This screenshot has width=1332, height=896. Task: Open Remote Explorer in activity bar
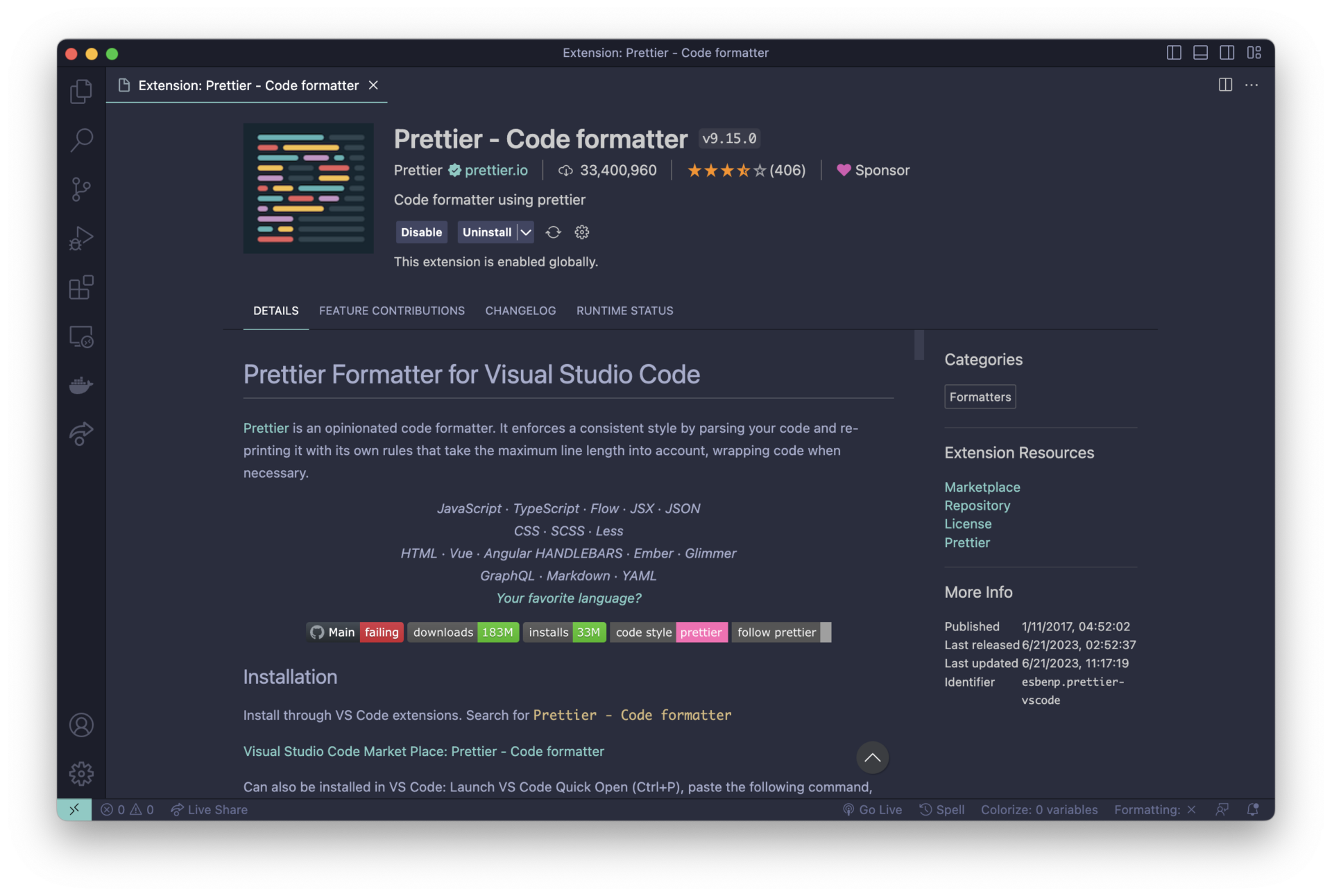[81, 336]
